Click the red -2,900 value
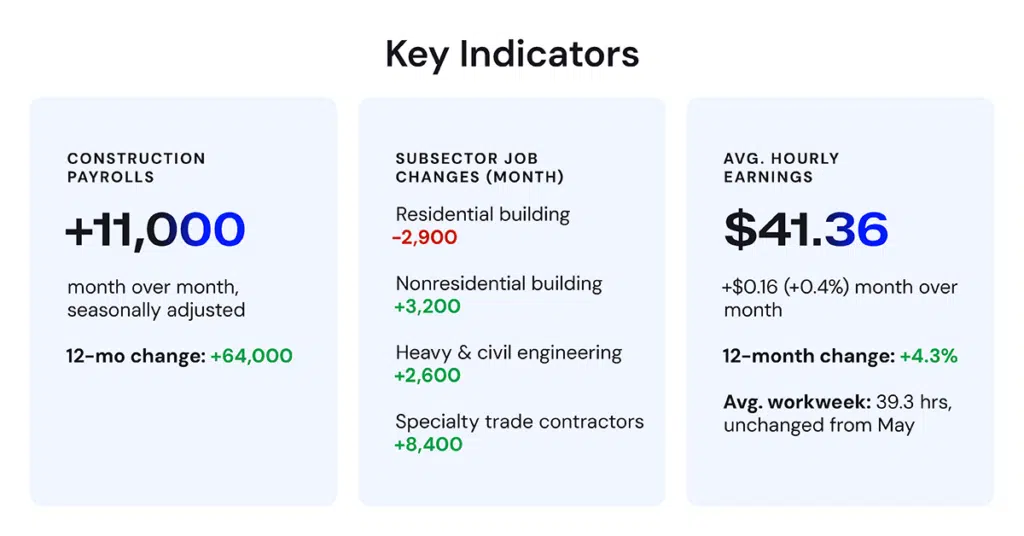The width and height of the screenshot is (1024, 536). 424,237
